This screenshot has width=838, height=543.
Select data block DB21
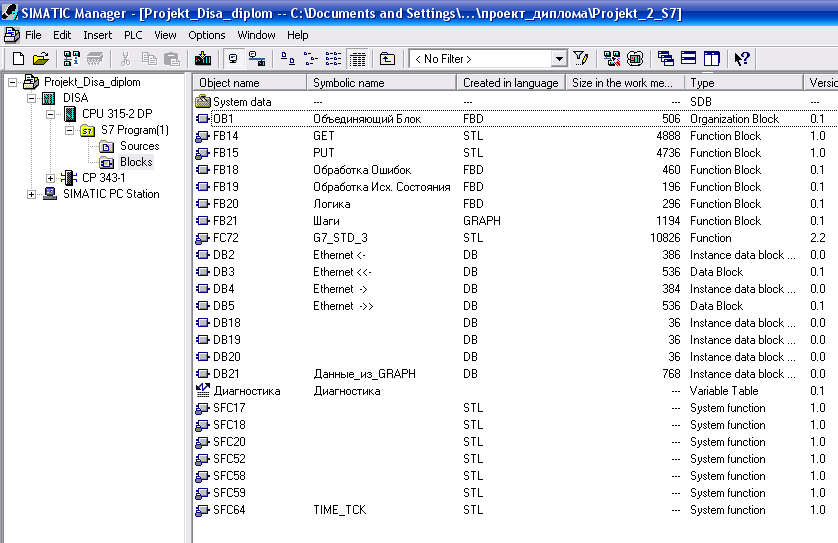click(226, 374)
